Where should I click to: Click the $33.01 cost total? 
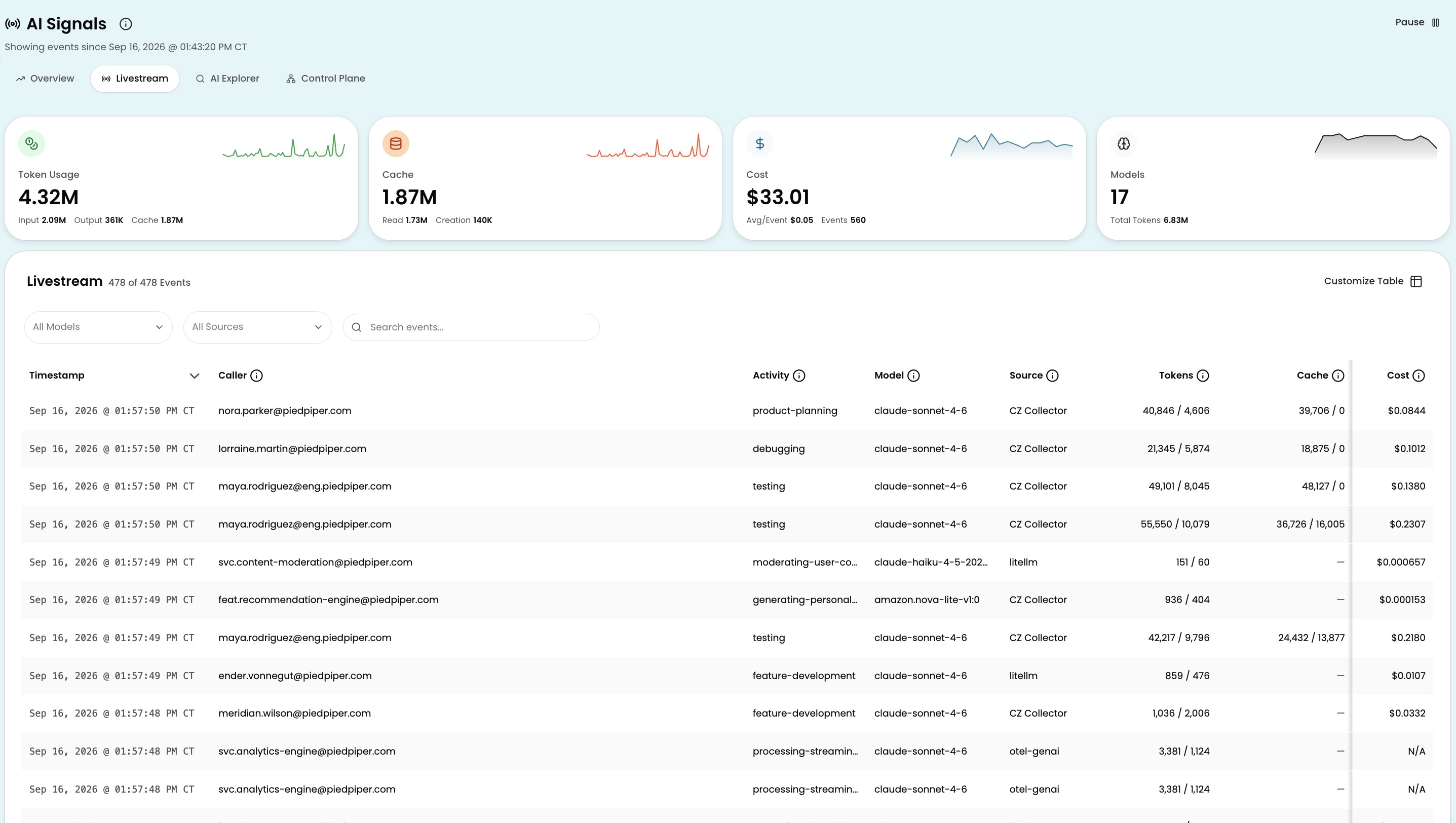coord(778,197)
